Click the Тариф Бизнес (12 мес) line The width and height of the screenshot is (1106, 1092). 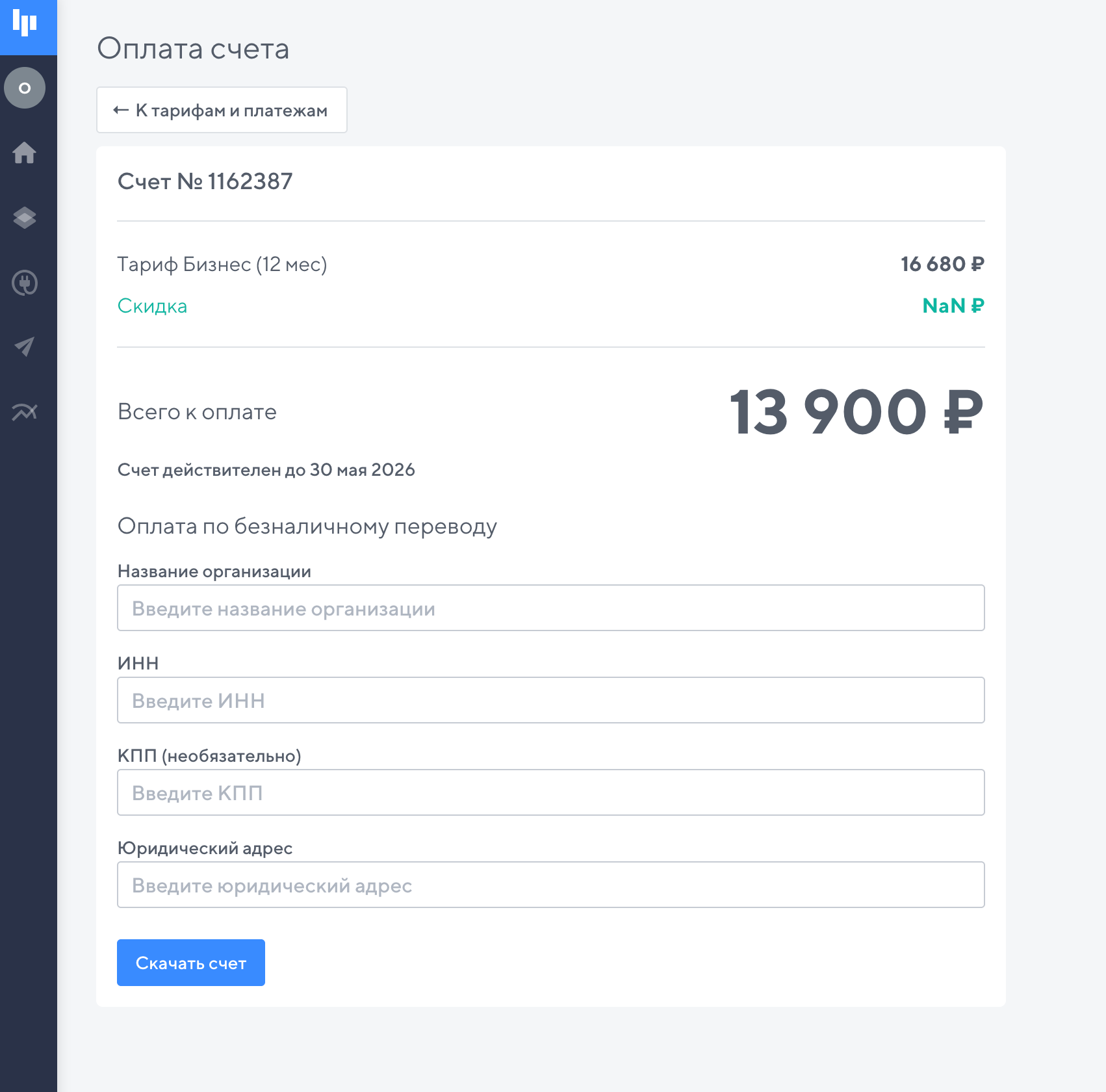coord(222,265)
